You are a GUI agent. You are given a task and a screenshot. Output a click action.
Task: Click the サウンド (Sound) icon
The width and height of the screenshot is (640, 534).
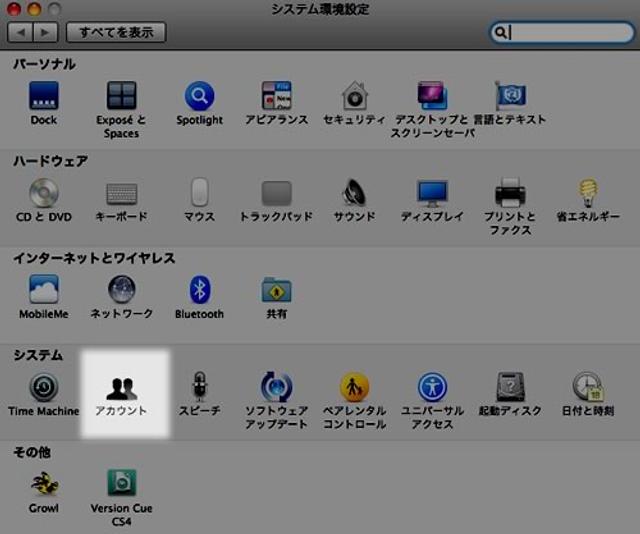[x=354, y=193]
